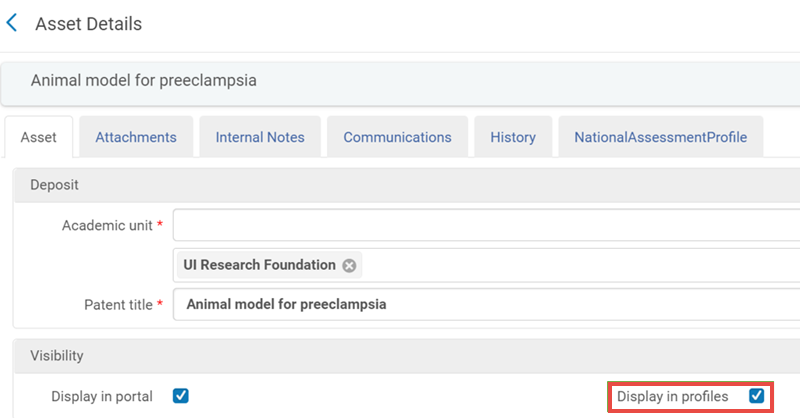Screen dimensions: 800x418
Task: Go back using the left chevron arrow
Action: [12, 23]
